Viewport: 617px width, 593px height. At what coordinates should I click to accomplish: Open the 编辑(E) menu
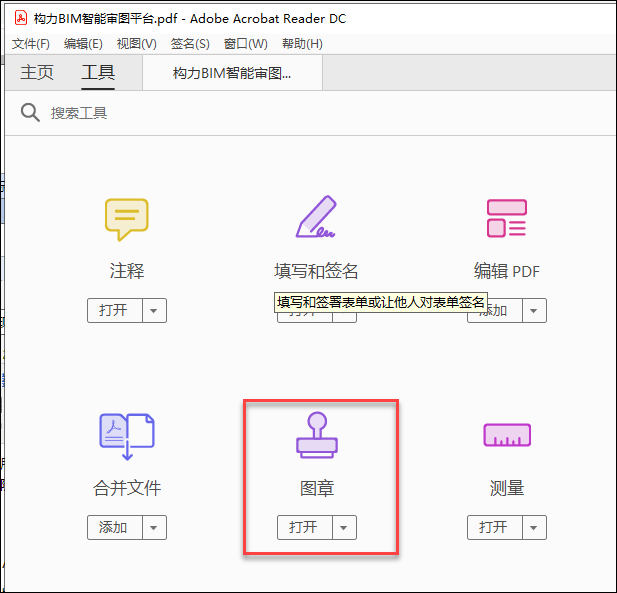[83, 44]
